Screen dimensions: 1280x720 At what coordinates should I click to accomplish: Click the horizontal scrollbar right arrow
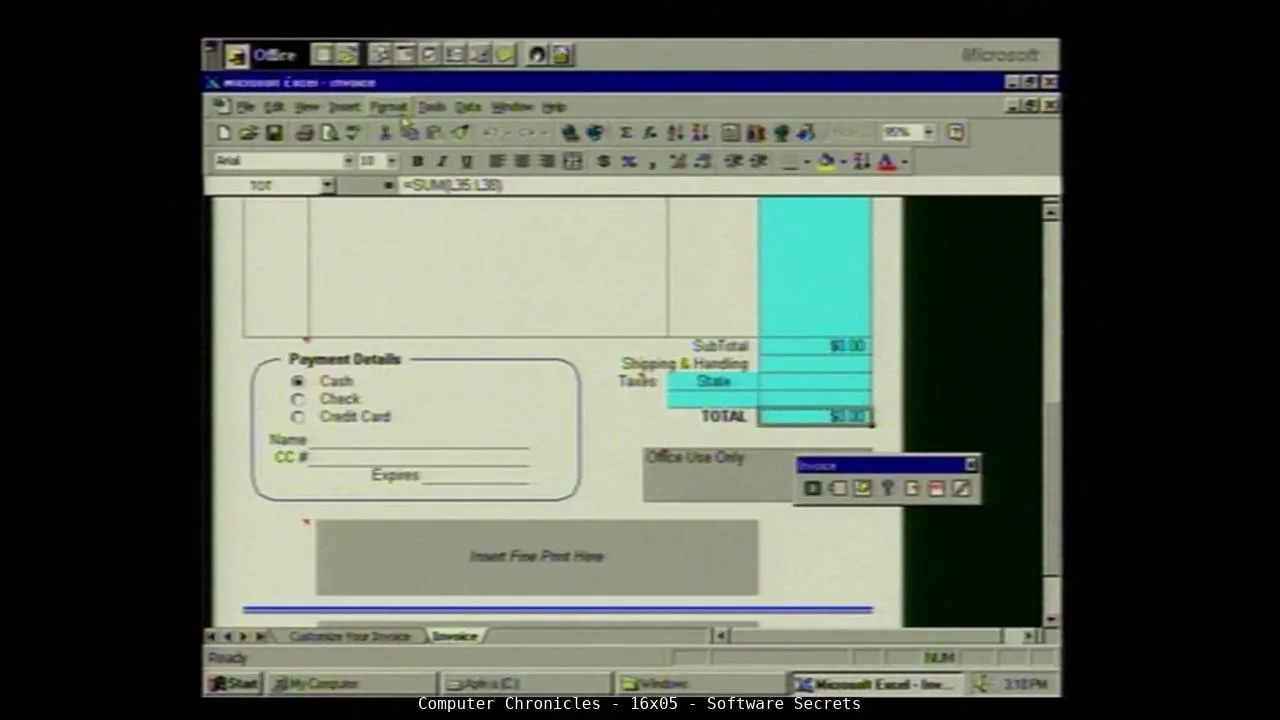coord(1029,636)
